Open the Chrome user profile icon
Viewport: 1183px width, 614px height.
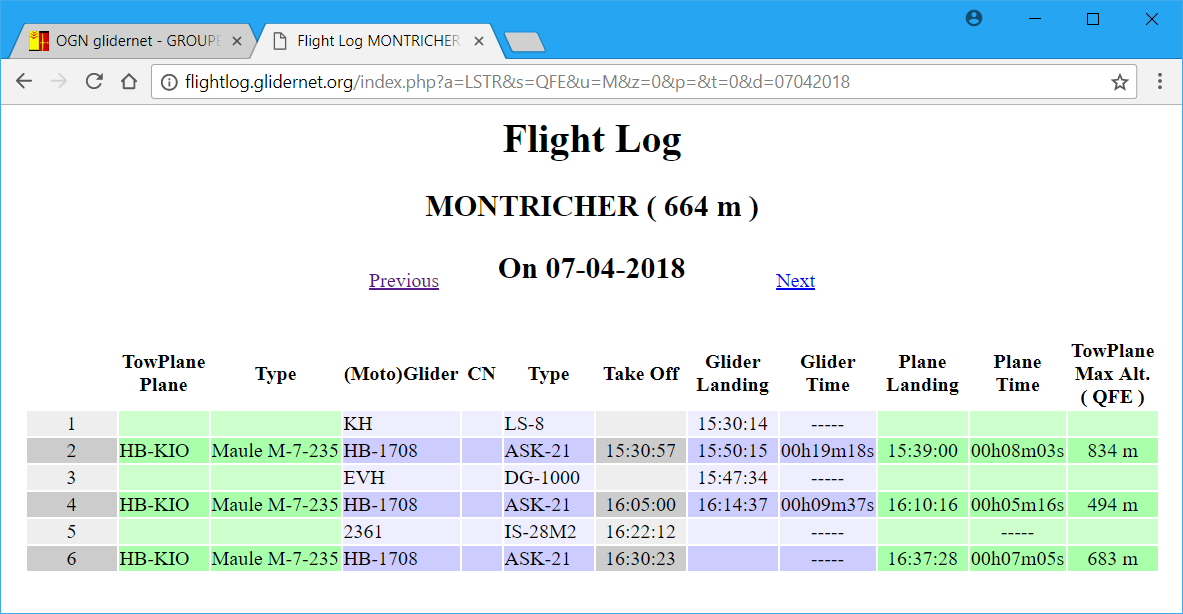[x=974, y=18]
